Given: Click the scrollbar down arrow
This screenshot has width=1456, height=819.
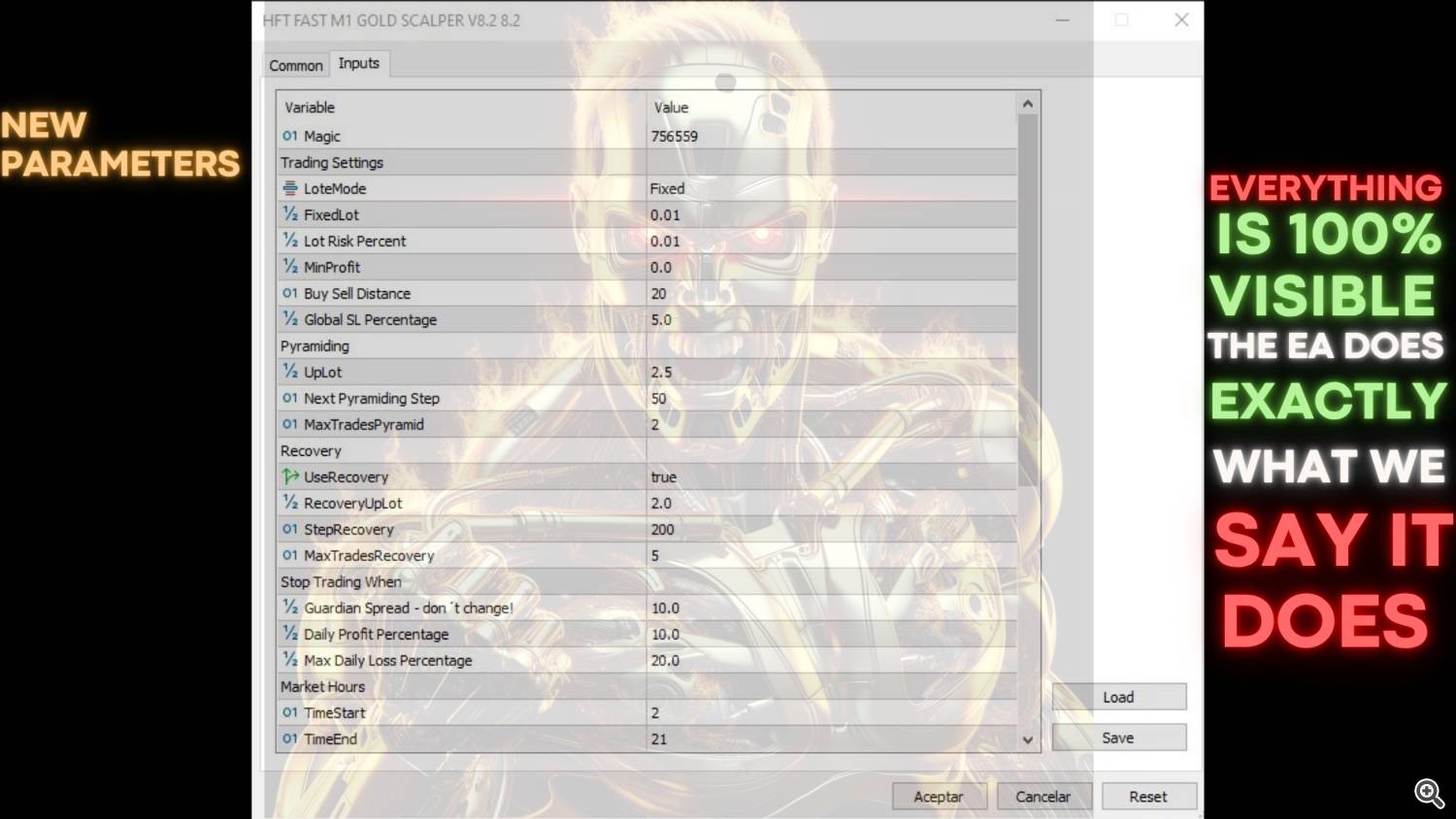Looking at the screenshot, I should coord(1028,739).
